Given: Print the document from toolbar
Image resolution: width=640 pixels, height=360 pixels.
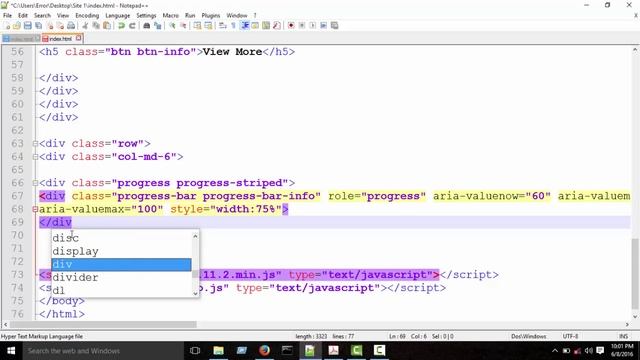Looking at the screenshot, I should point(71,26).
